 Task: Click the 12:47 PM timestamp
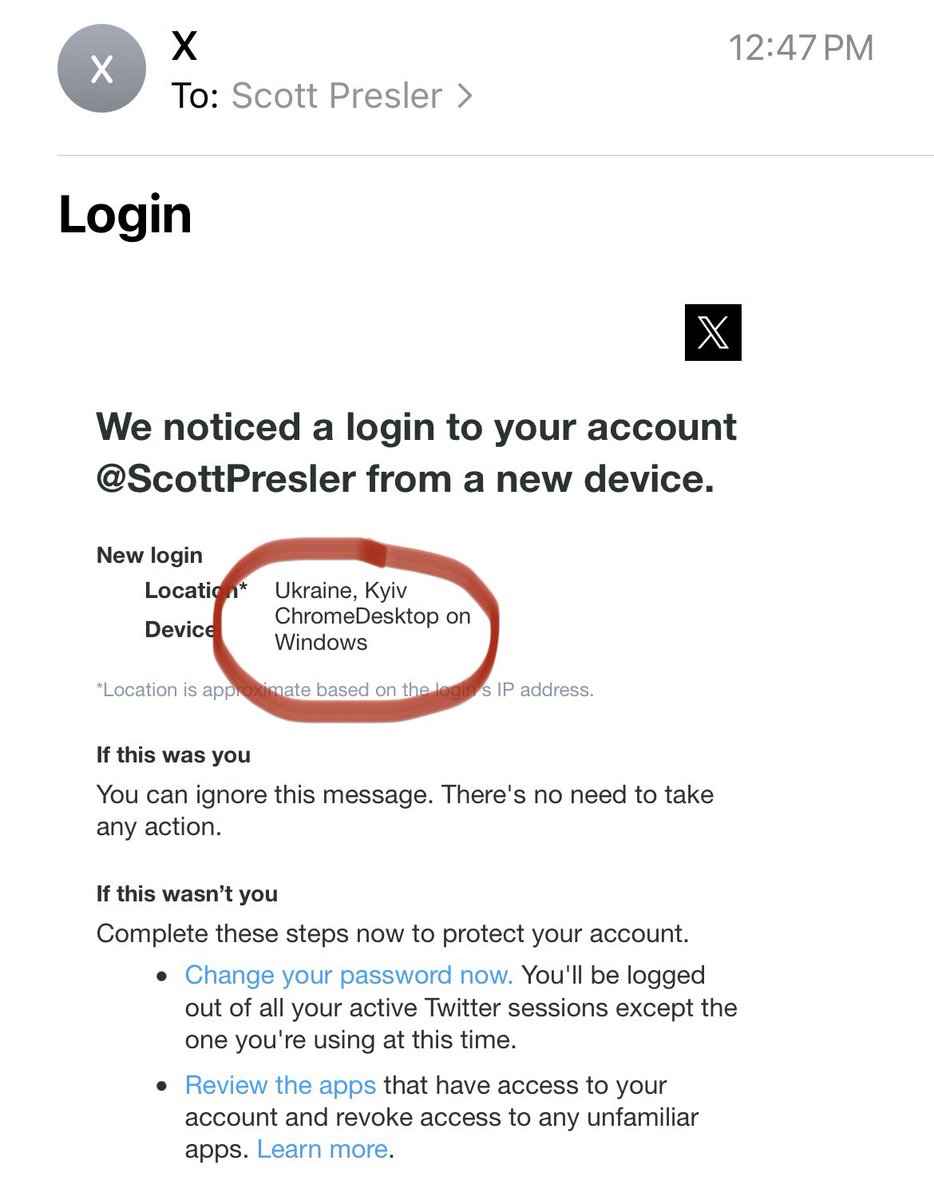coord(800,48)
